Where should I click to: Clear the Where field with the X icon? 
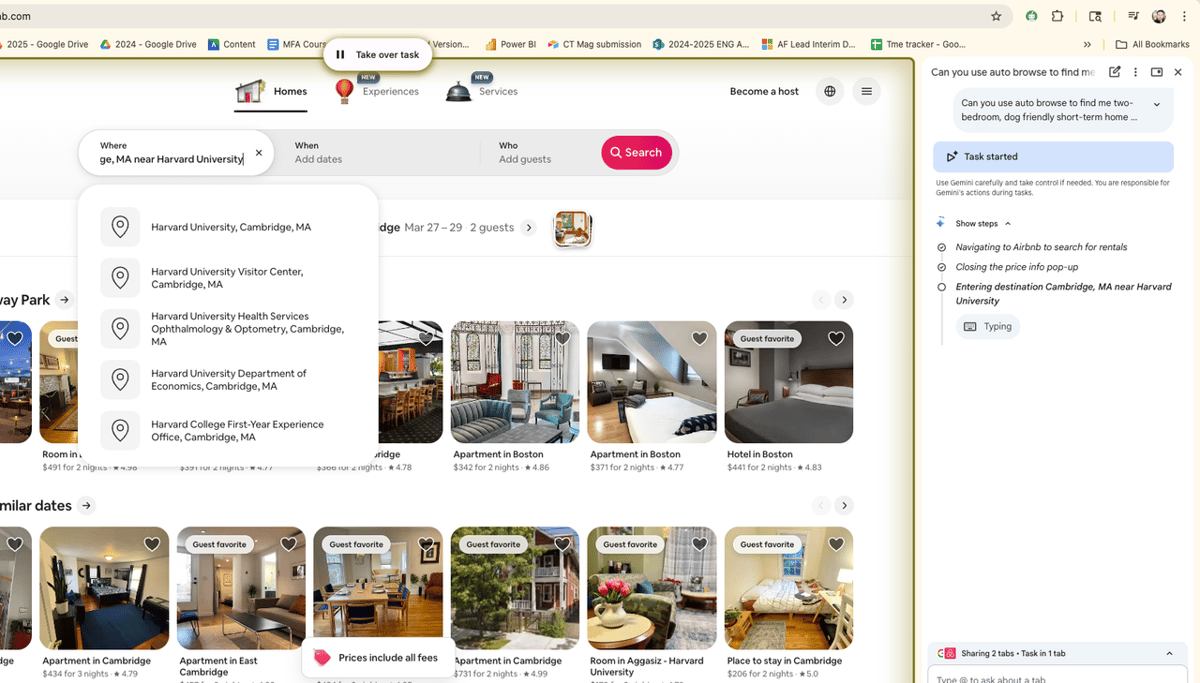coord(258,152)
